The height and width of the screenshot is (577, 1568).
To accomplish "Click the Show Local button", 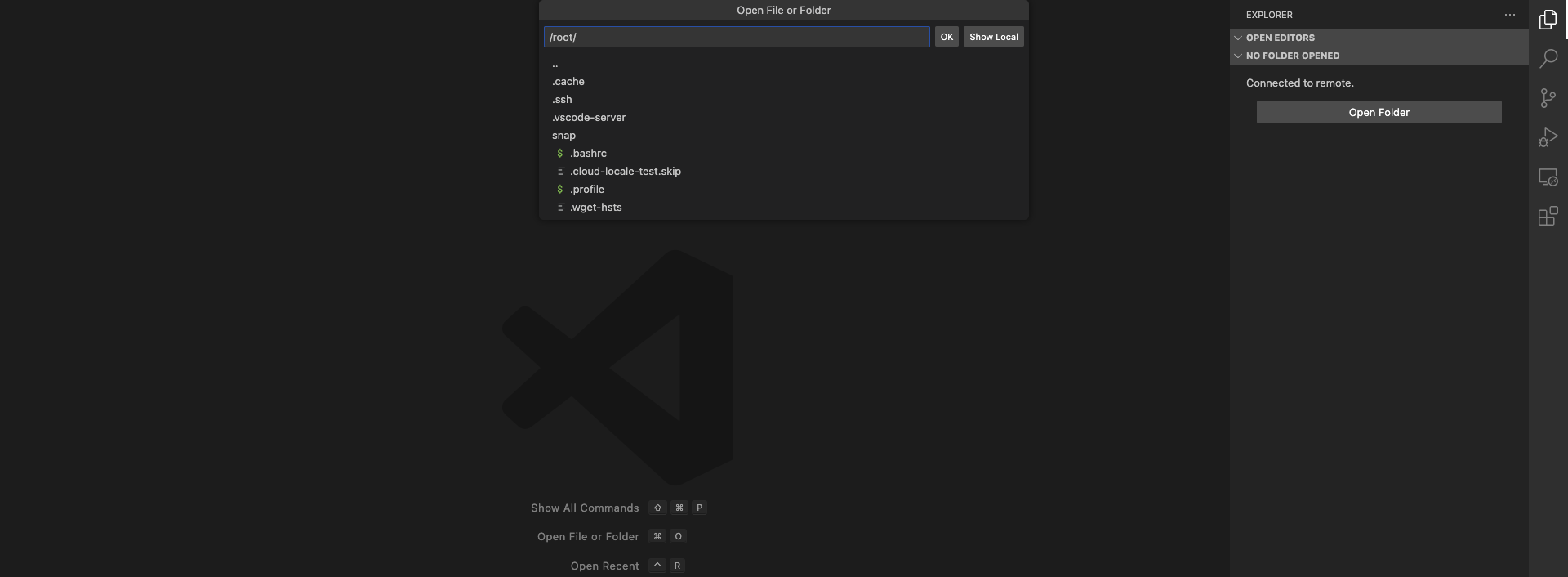I will click(993, 37).
